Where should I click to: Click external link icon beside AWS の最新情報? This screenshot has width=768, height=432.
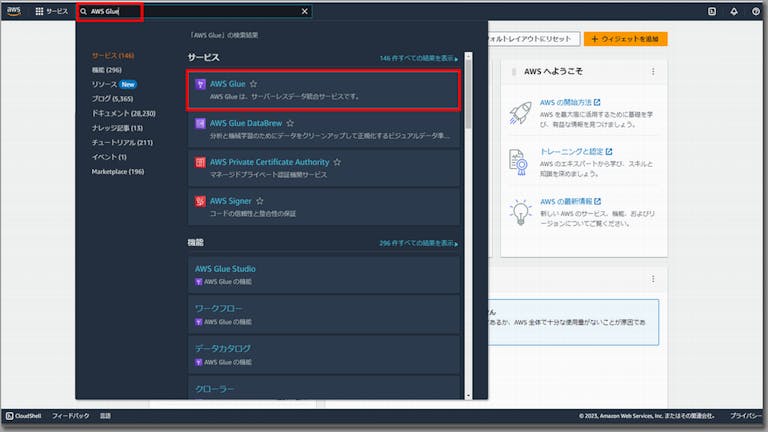point(598,201)
